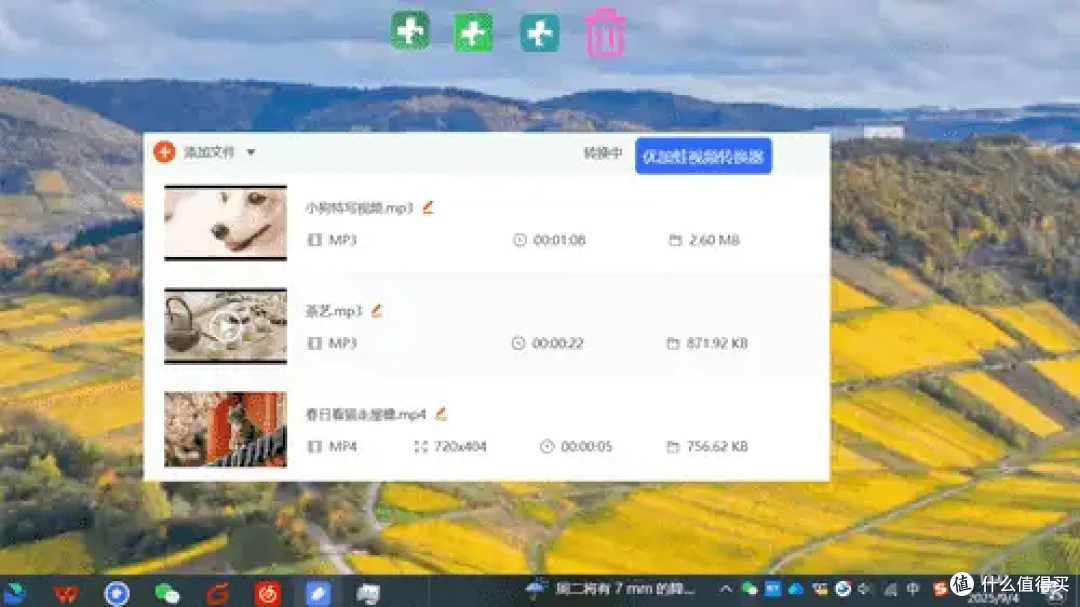Rename 茶艺.mp3 using its pencil icon

pos(377,310)
